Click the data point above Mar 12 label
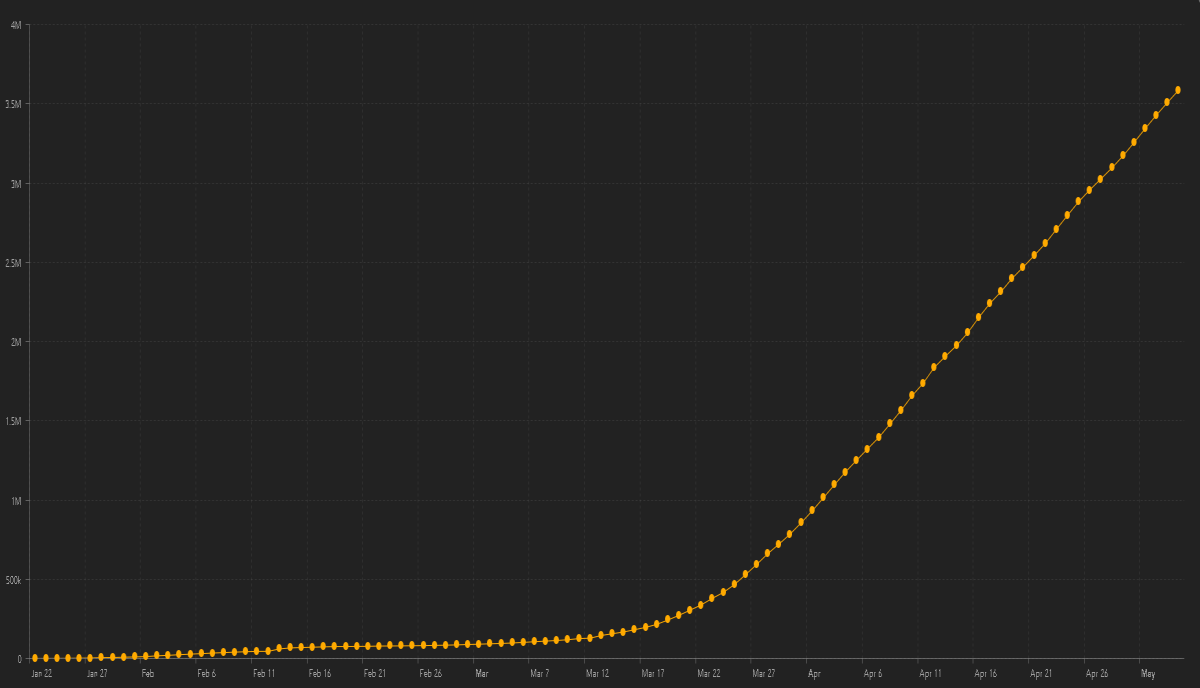The height and width of the screenshot is (688, 1200). (x=590, y=637)
